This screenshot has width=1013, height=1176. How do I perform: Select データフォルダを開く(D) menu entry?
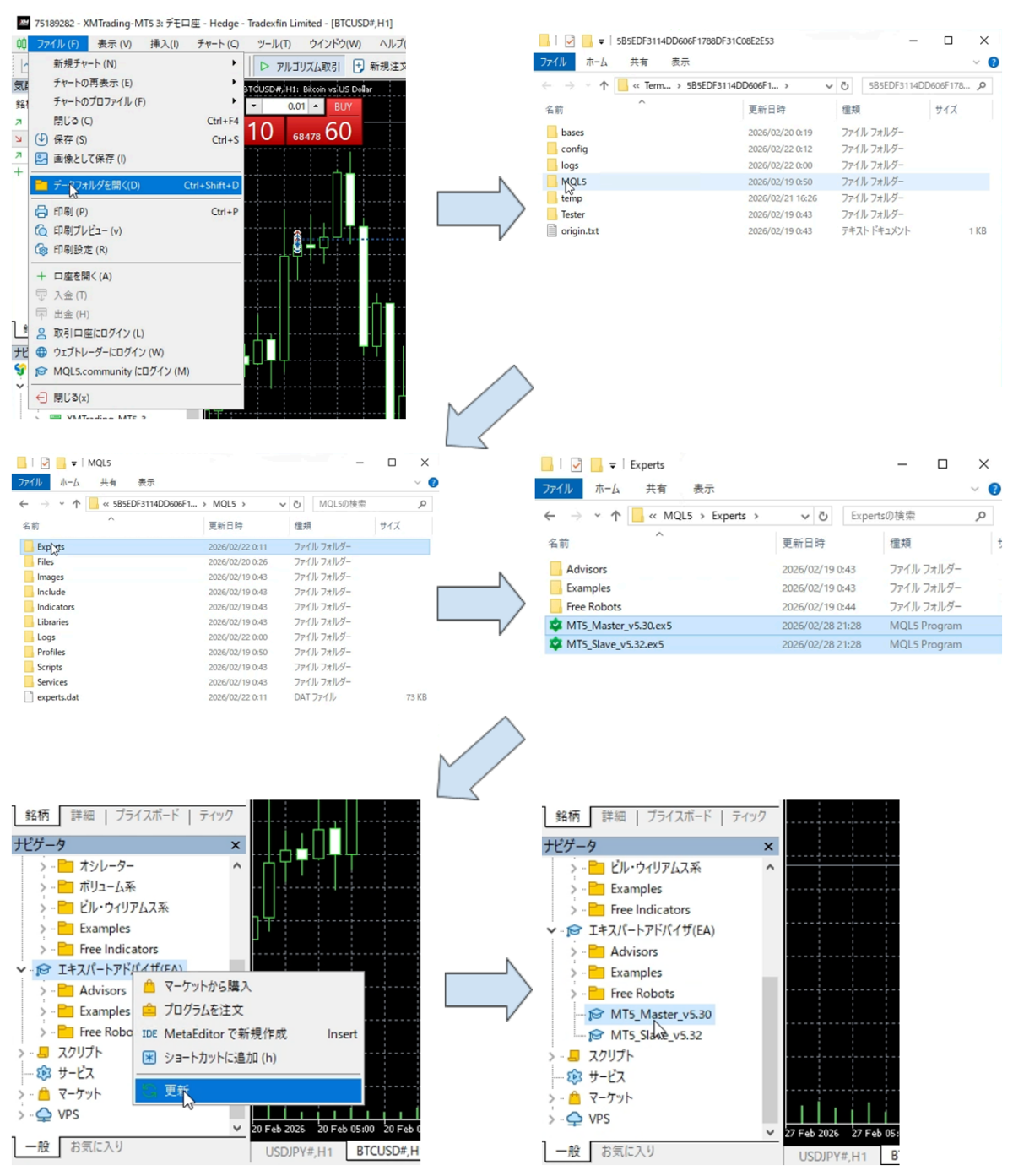pyautogui.click(x=136, y=185)
